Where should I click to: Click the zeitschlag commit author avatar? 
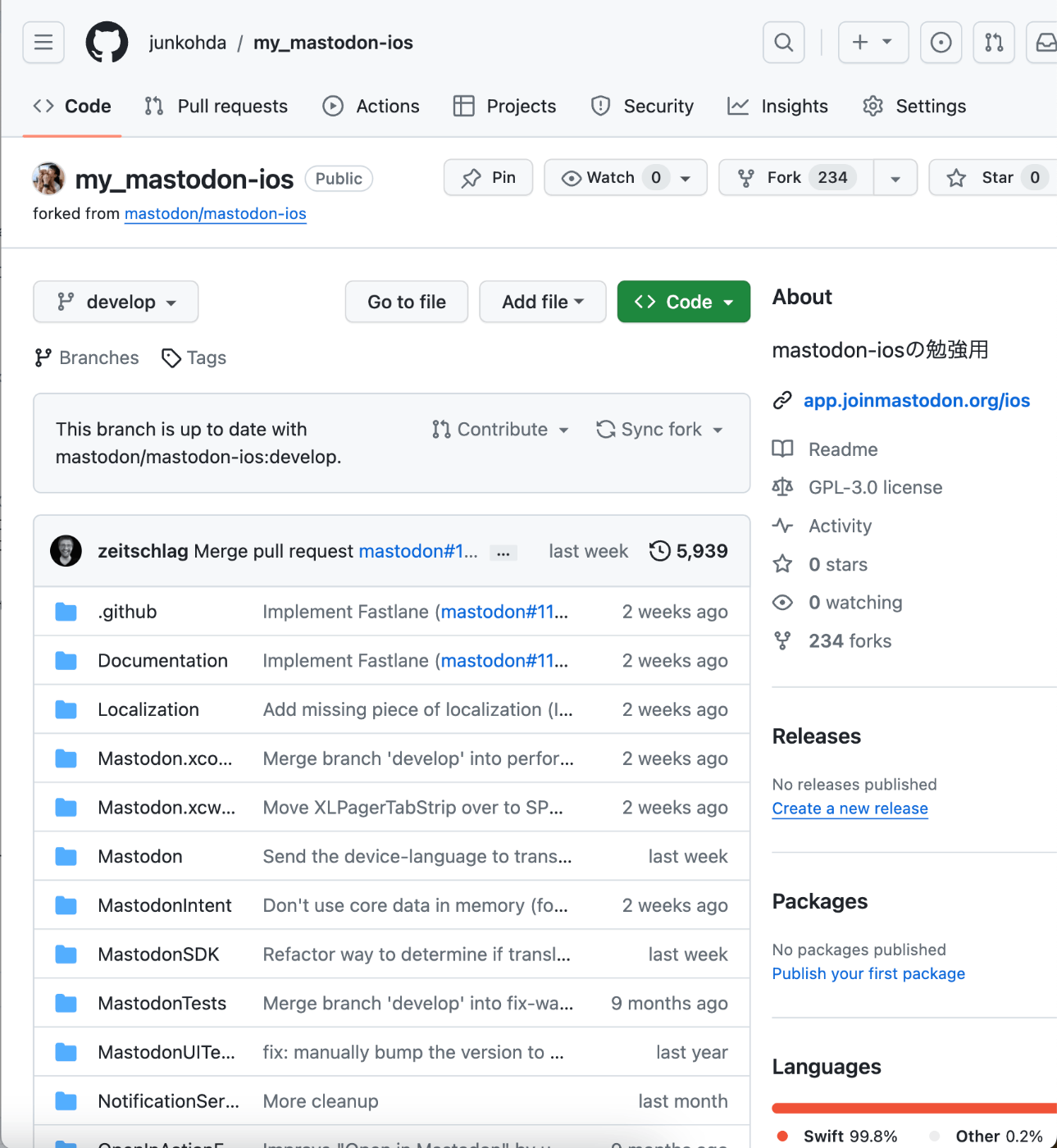click(66, 551)
